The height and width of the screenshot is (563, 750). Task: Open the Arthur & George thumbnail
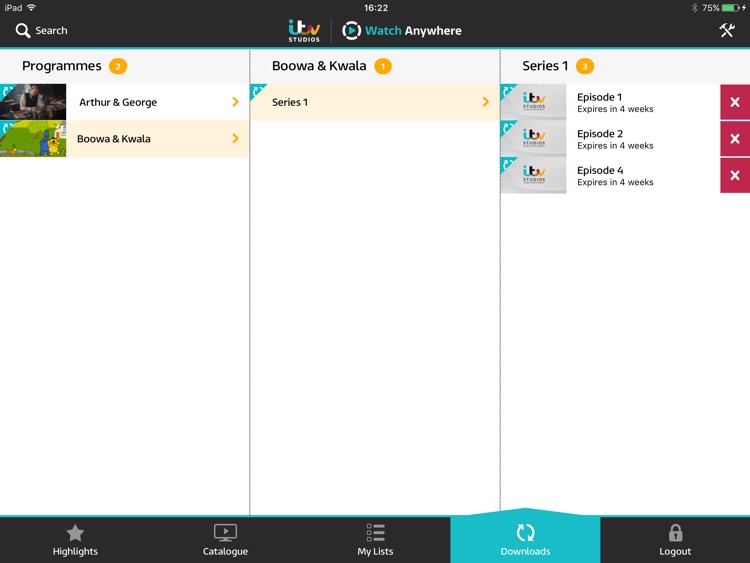(x=33, y=102)
